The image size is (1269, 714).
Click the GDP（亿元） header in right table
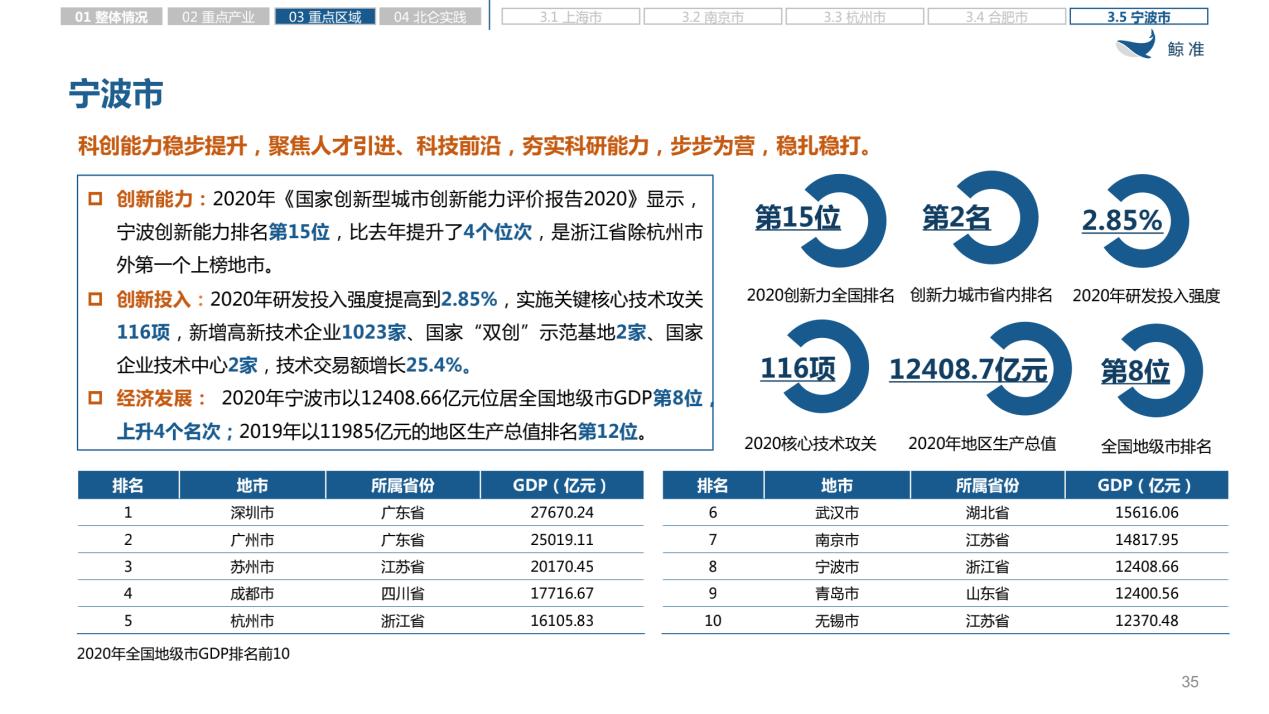click(1147, 486)
